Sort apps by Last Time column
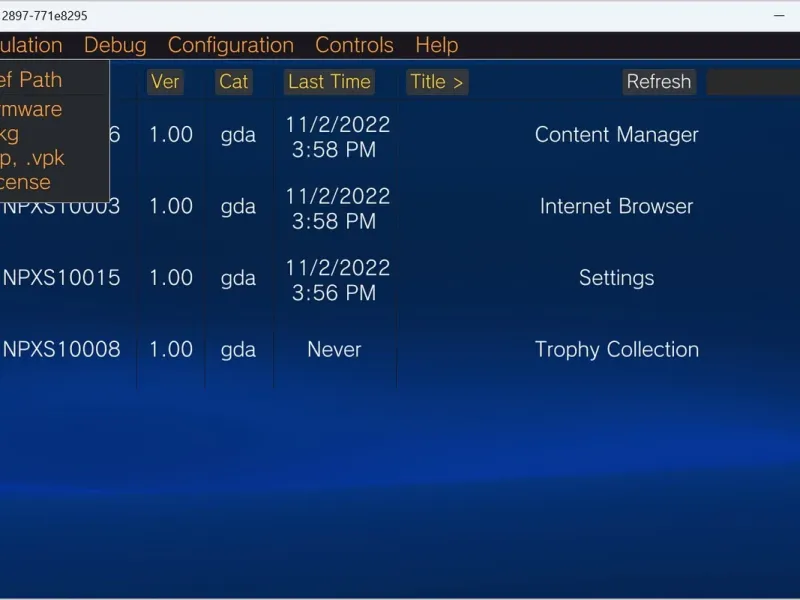Screen dimensions: 800x600 tap(329, 82)
